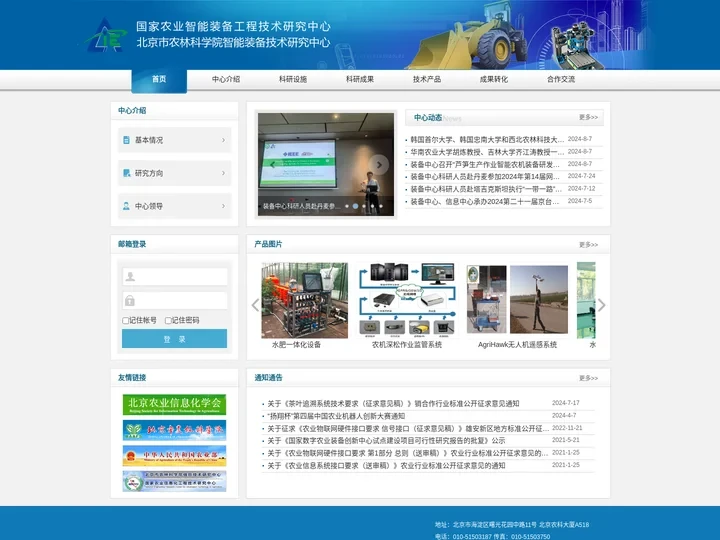Expand 中心领导 with its chevron
720x540 pixels.
tap(224, 206)
